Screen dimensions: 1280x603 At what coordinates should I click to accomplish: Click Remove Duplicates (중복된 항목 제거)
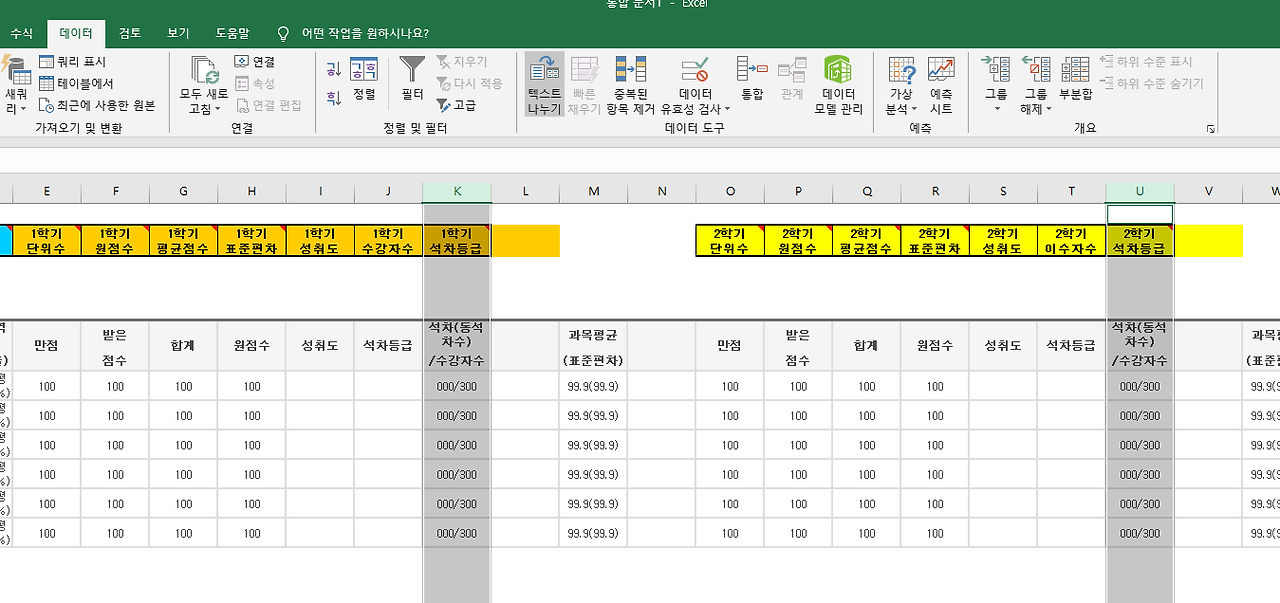tap(631, 85)
